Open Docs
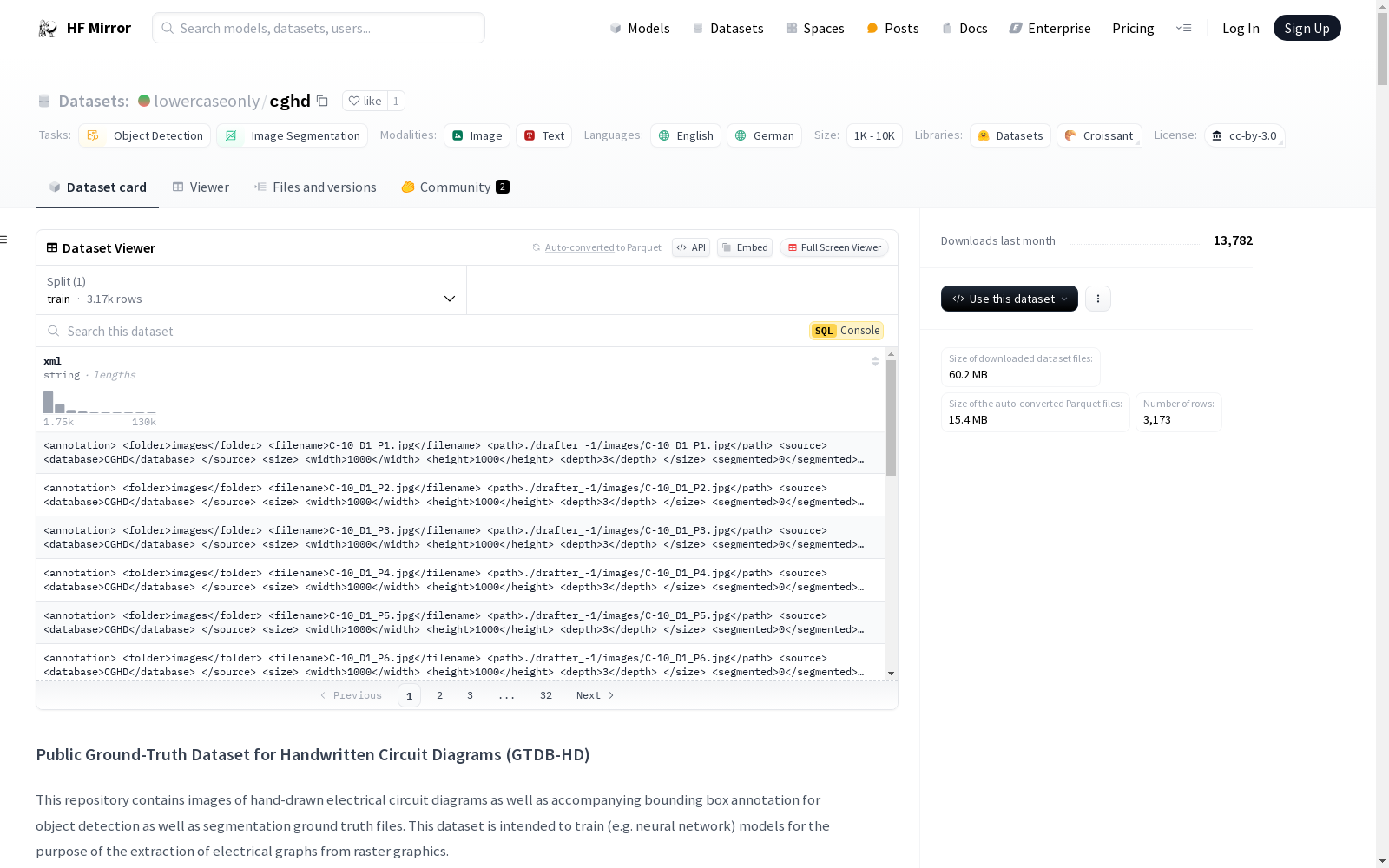1389x868 pixels. 964,28
